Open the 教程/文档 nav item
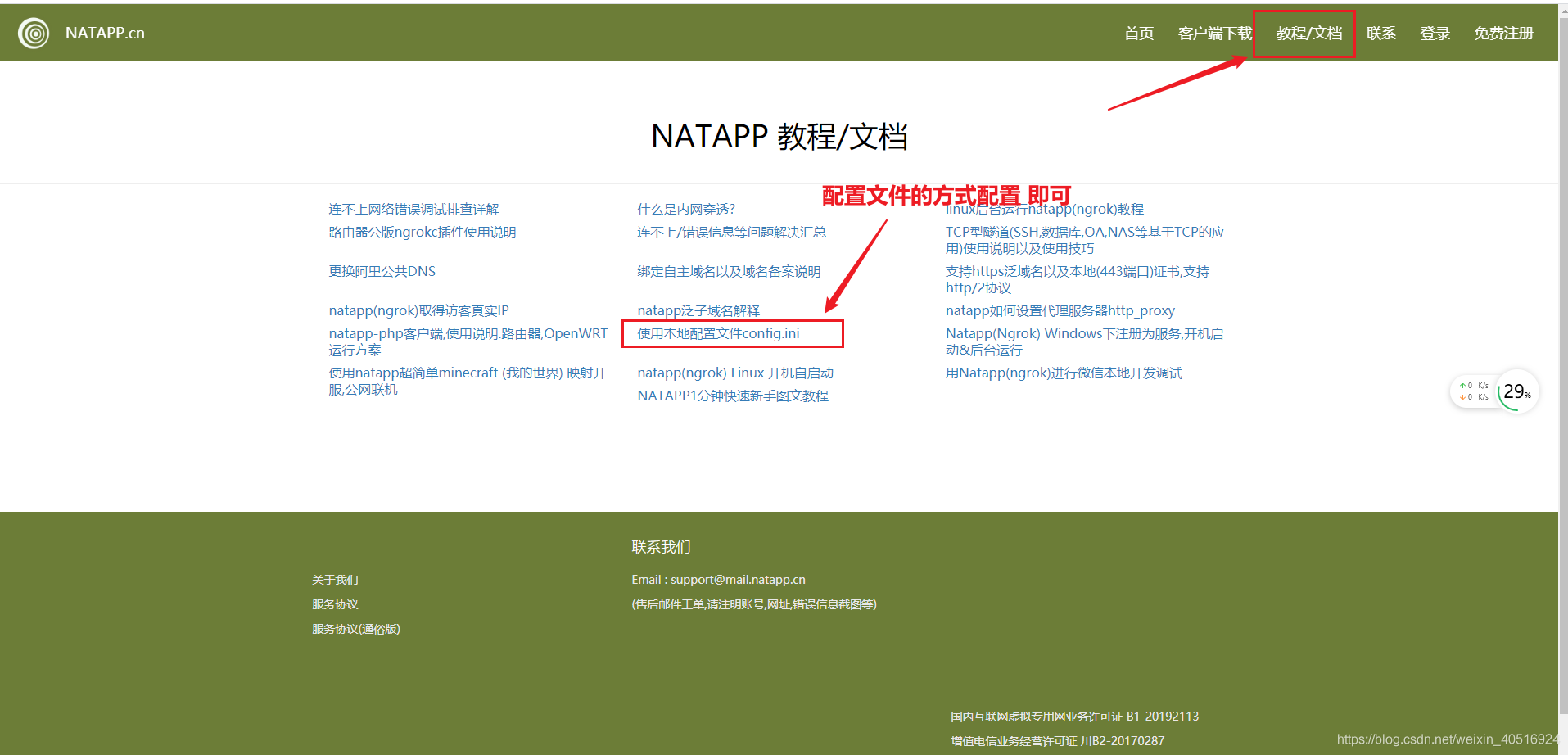 (1309, 34)
